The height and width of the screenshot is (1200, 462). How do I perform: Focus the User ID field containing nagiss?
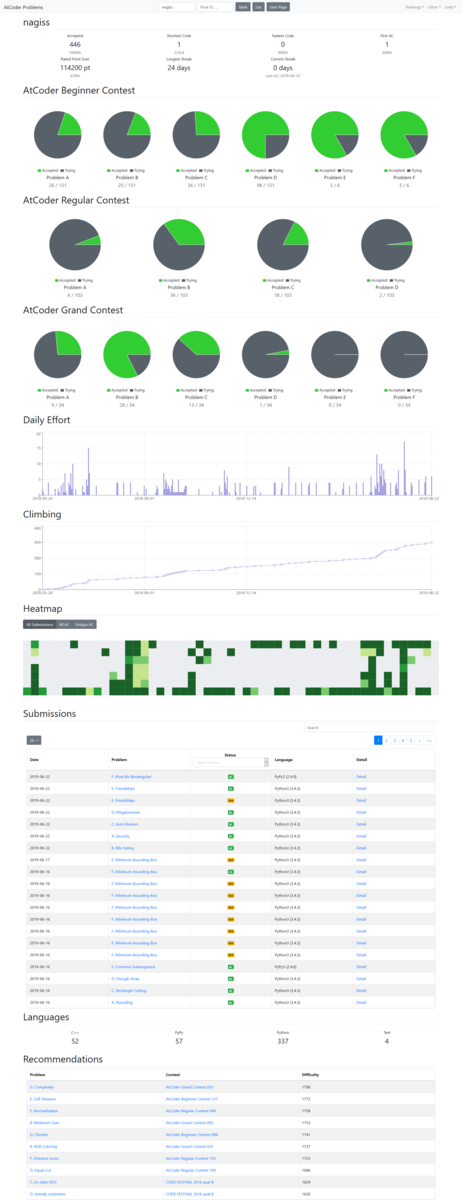[x=177, y=7]
